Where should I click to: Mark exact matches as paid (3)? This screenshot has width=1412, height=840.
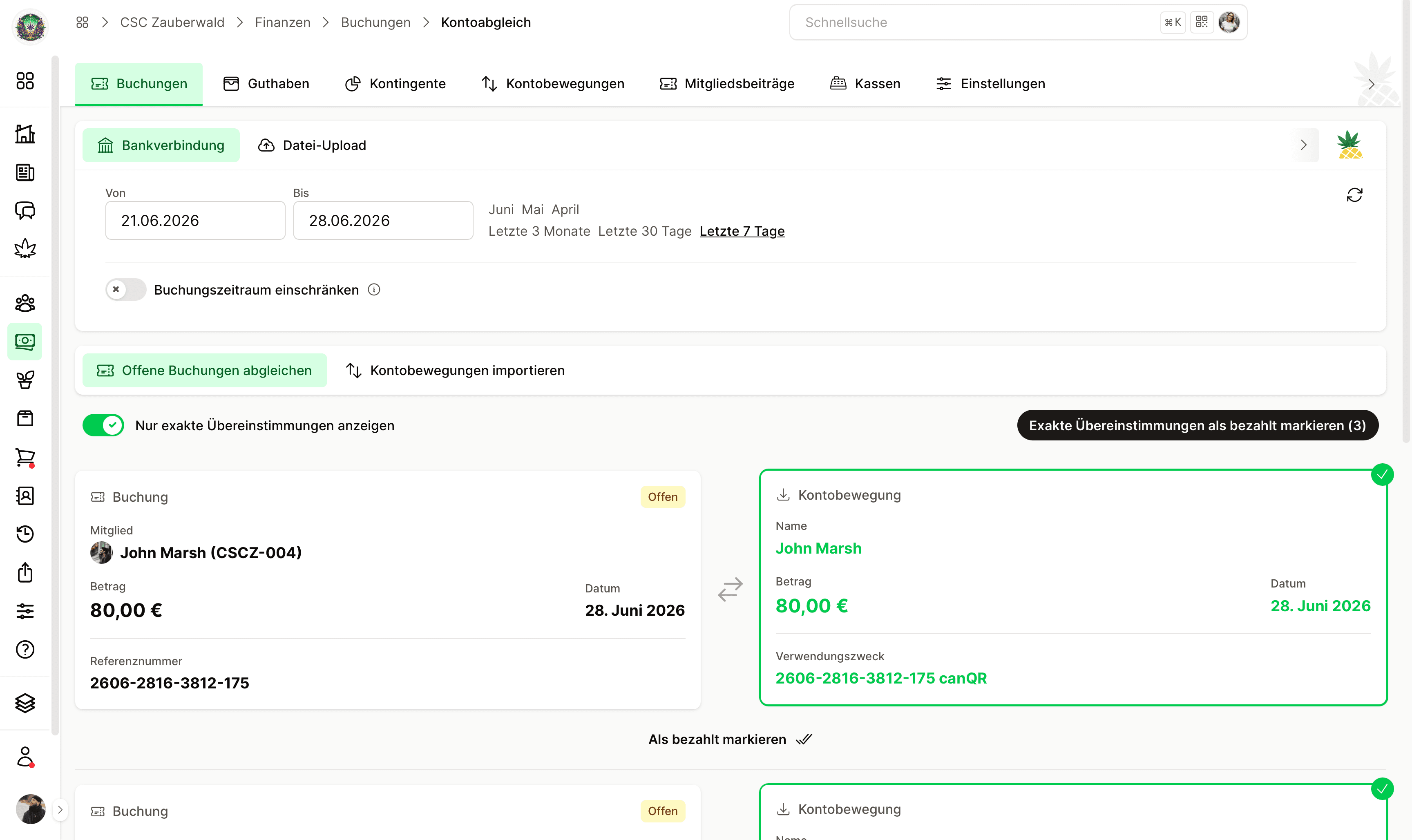pyautogui.click(x=1198, y=425)
